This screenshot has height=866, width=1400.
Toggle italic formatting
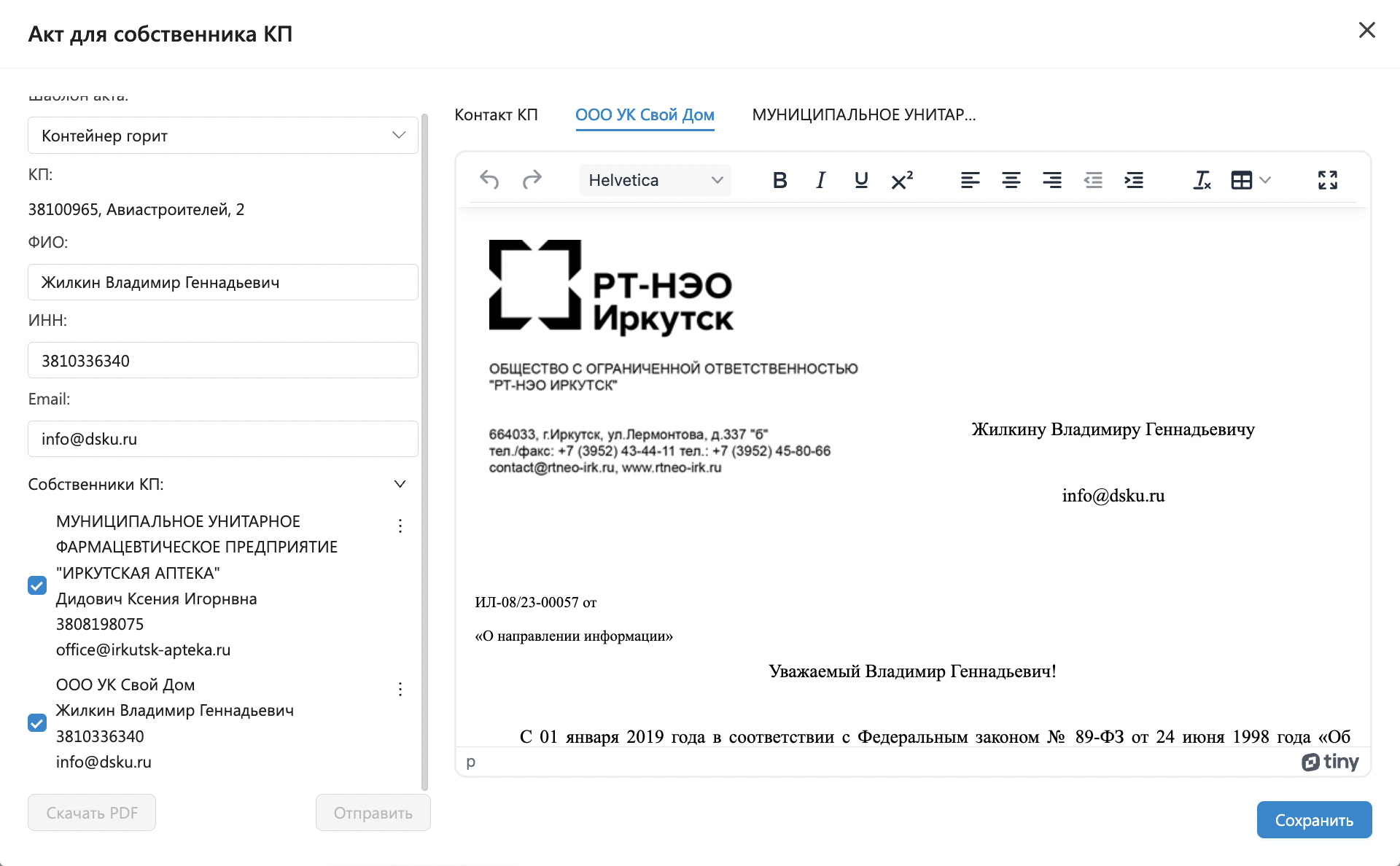tap(820, 180)
